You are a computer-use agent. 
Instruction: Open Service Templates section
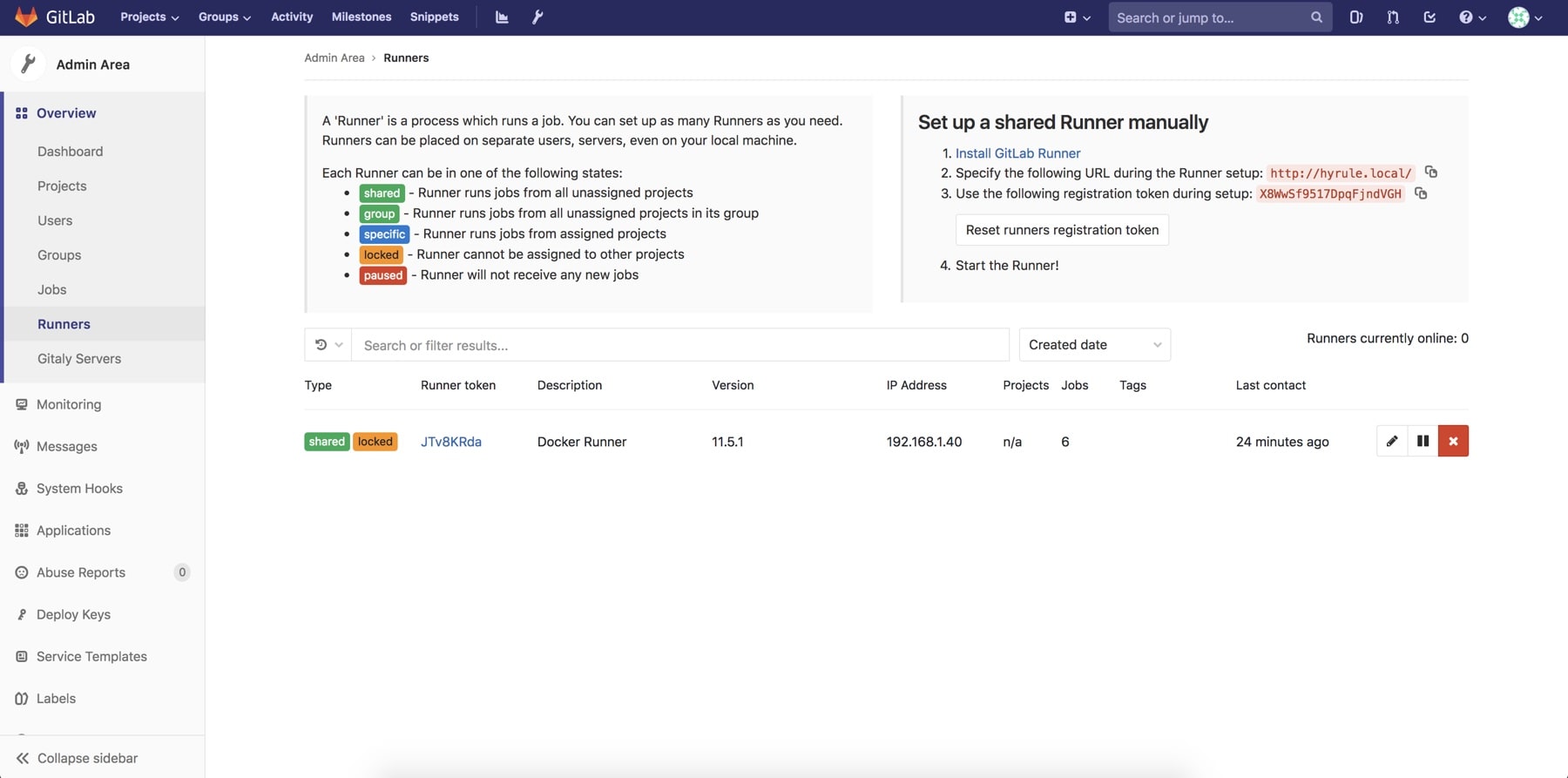coord(91,656)
